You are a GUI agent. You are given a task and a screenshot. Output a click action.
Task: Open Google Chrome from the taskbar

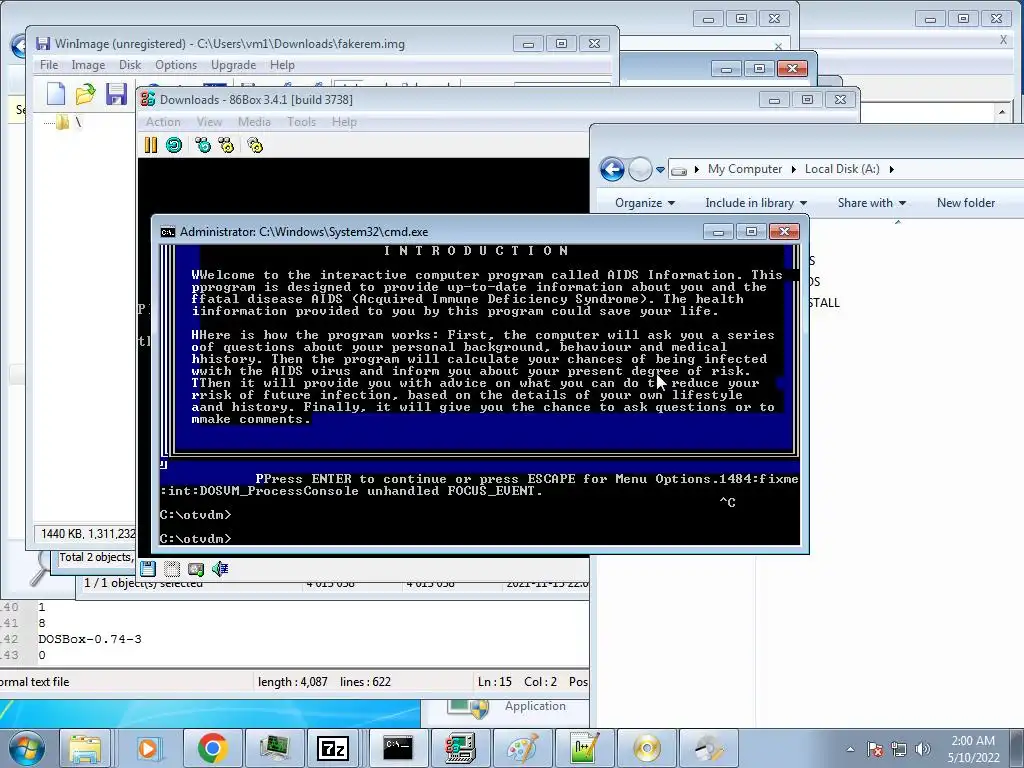(212, 748)
